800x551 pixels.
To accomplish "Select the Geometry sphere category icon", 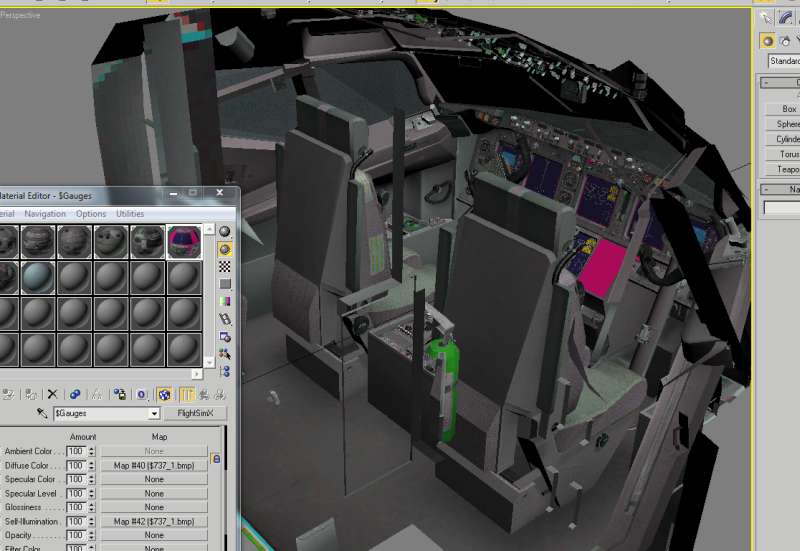I will (767, 41).
